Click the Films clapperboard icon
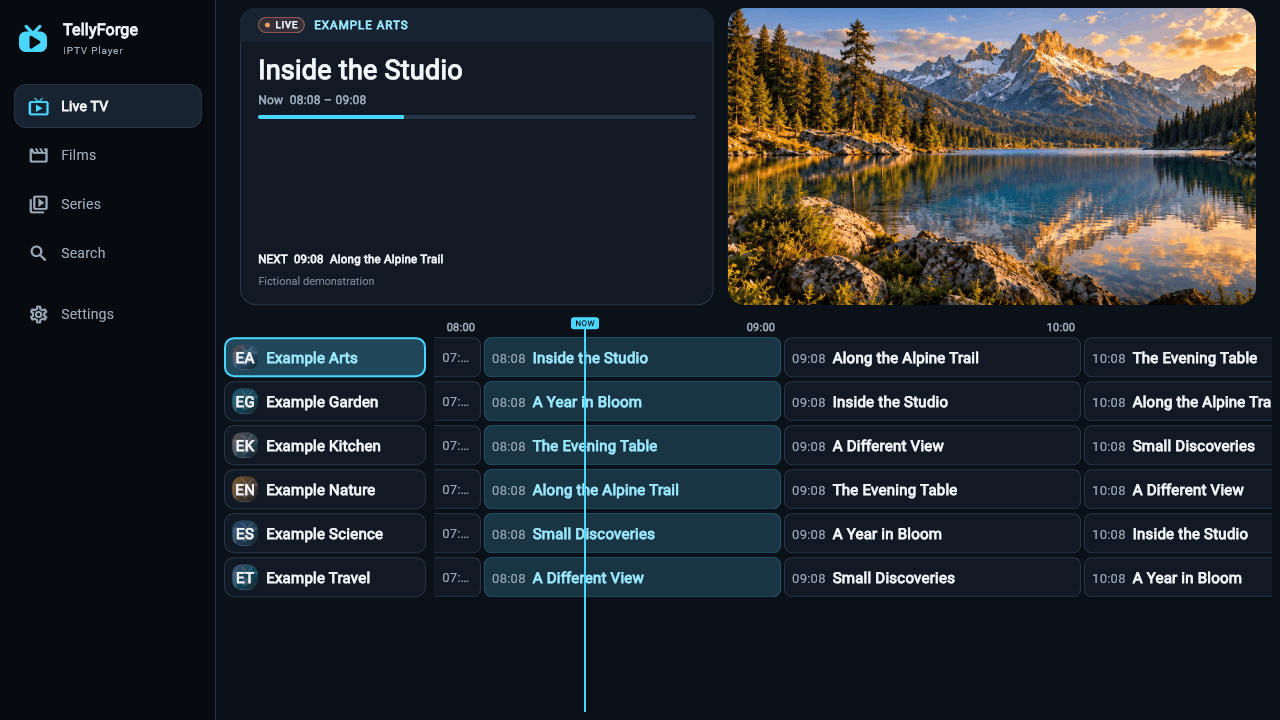Viewport: 1280px width, 720px height. click(x=39, y=155)
